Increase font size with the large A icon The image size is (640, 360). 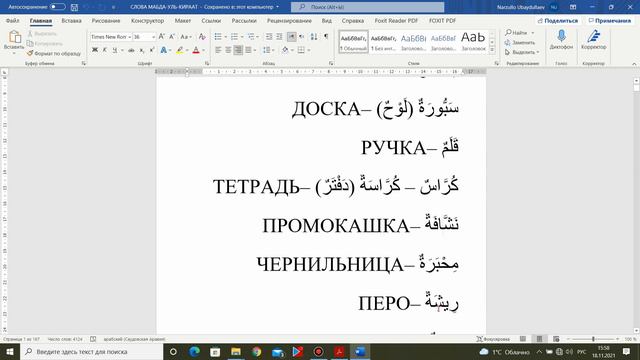[x=162, y=37]
